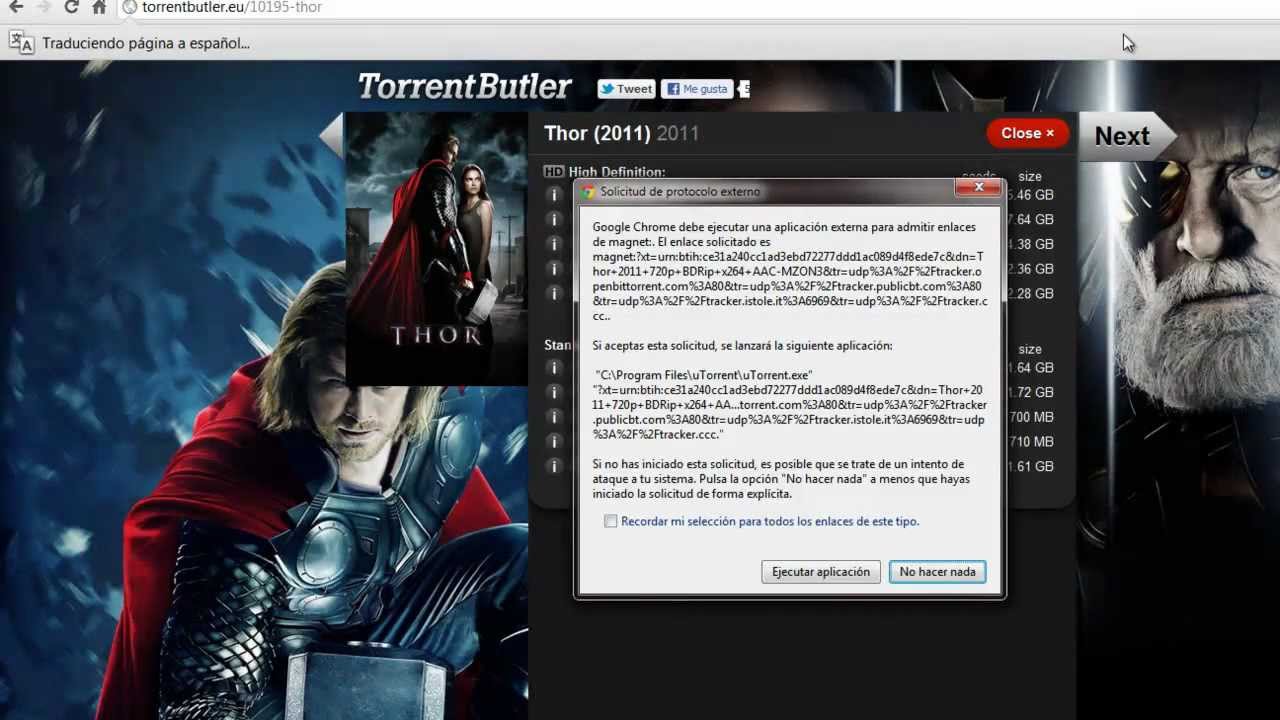Image resolution: width=1280 pixels, height=720 pixels.
Task: Click the '2.28 GB' size value
Action: pyautogui.click(x=1030, y=293)
